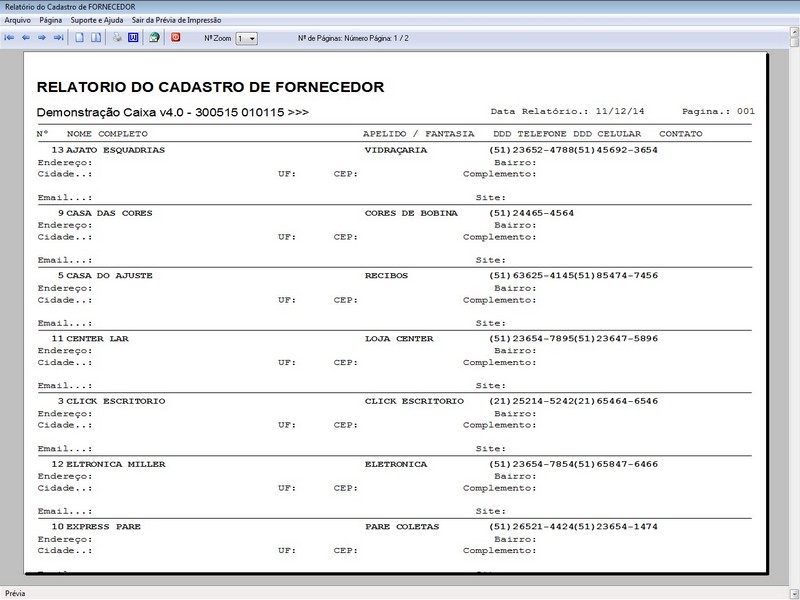Click the next page arrow
The image size is (800, 600).
point(42,38)
